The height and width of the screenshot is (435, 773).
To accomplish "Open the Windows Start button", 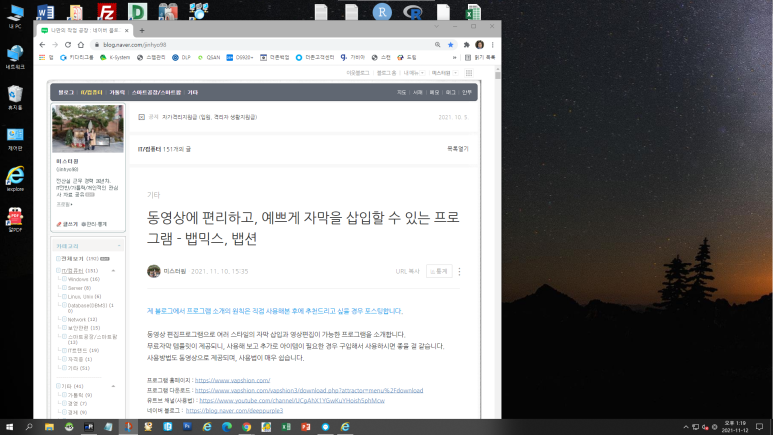I will click(9, 427).
